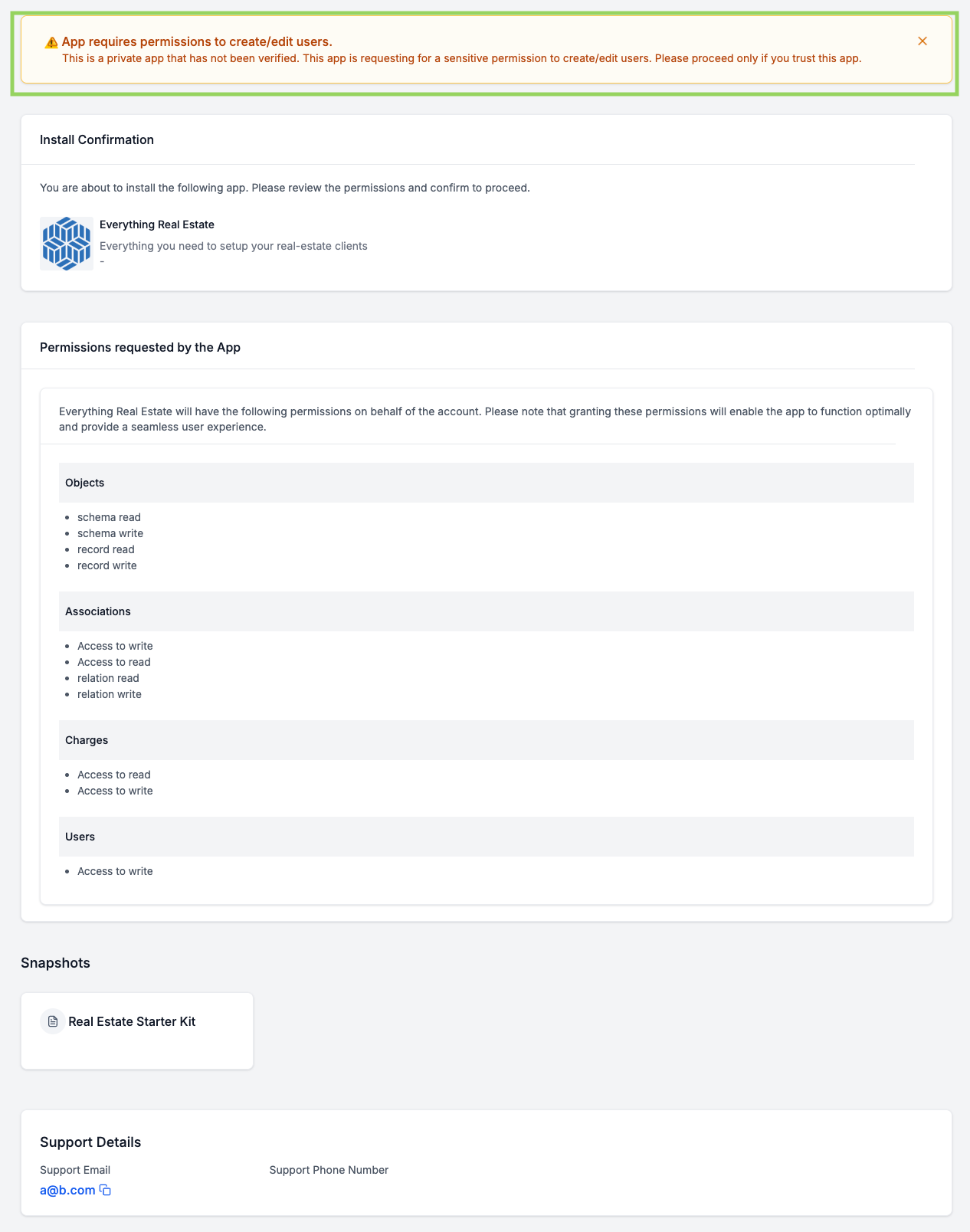This screenshot has height=1232, width=970.
Task: Click the record write permission entry
Action: coord(107,565)
